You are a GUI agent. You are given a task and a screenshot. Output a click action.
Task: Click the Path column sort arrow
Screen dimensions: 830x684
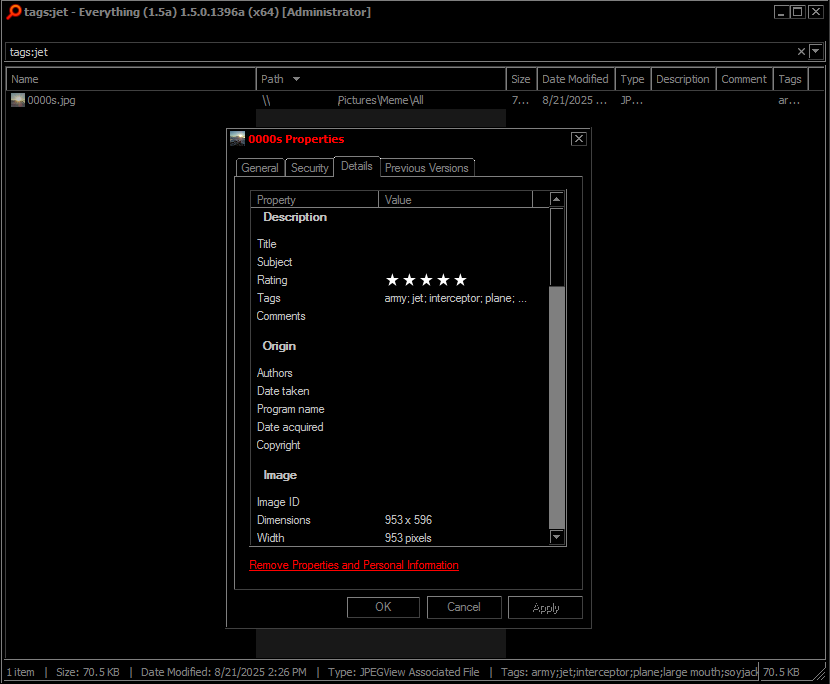(296, 79)
